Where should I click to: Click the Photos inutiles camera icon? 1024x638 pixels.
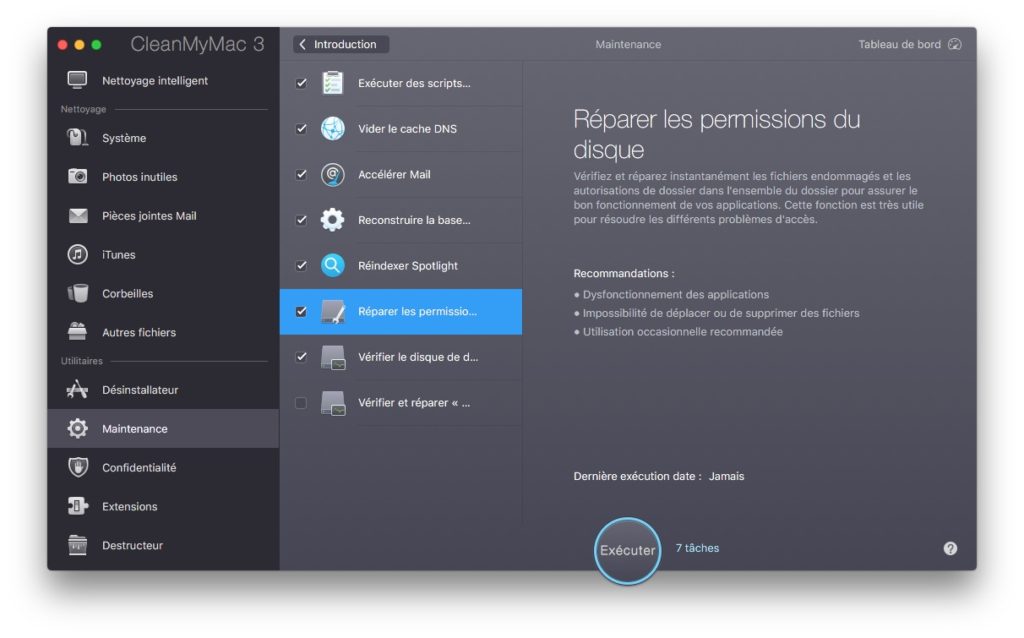(77, 176)
